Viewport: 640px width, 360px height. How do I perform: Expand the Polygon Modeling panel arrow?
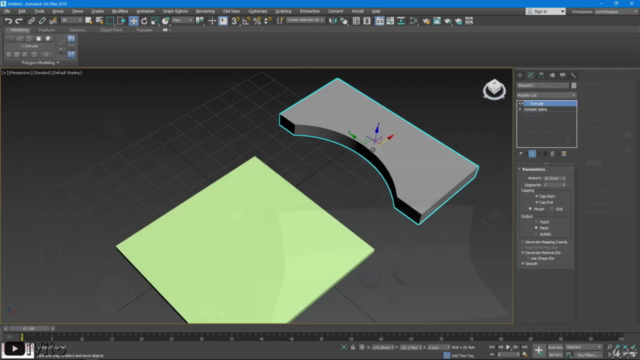point(58,63)
